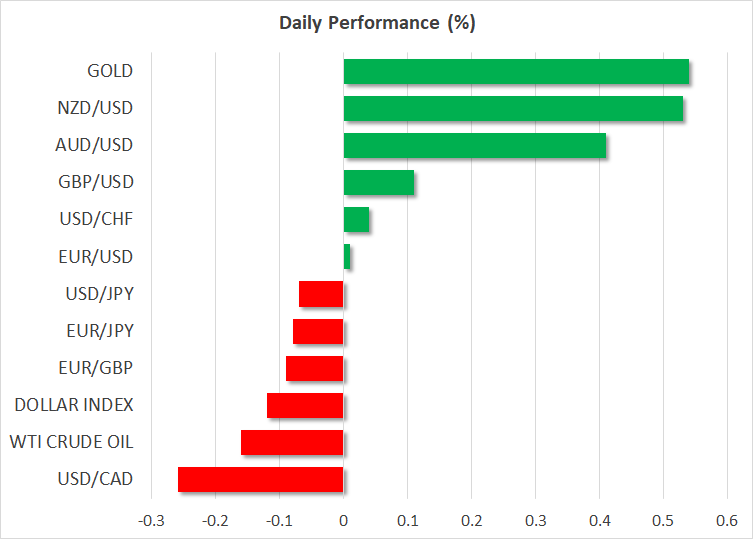753x539 pixels.
Task: Click the EUR/USD category label
Action: click(x=97, y=257)
